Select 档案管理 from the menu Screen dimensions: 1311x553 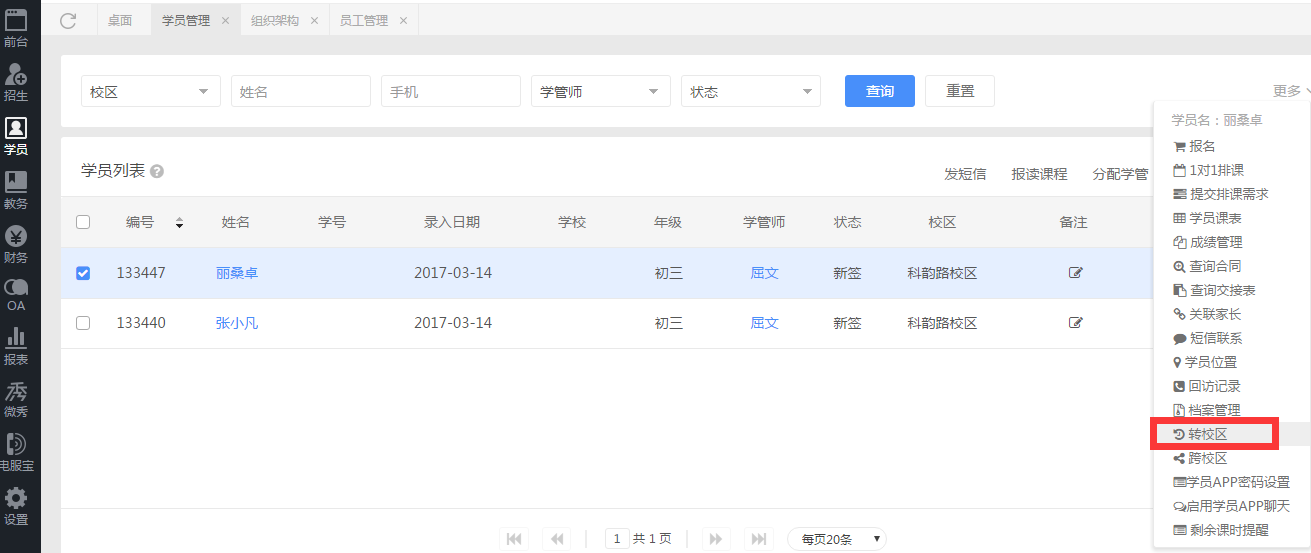click(x=1207, y=410)
